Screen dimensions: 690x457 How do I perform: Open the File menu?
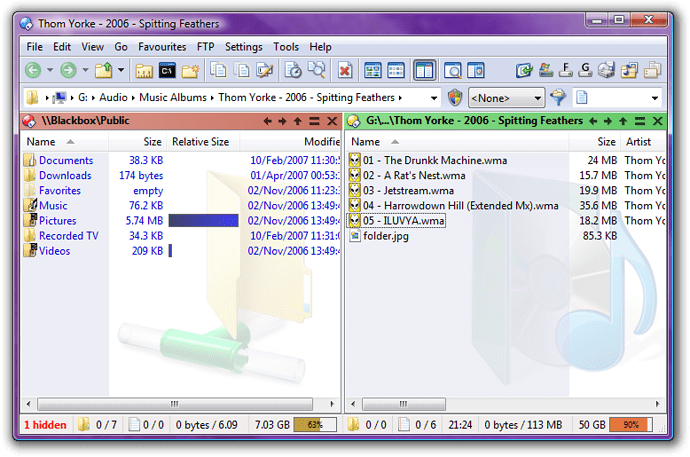tap(34, 47)
